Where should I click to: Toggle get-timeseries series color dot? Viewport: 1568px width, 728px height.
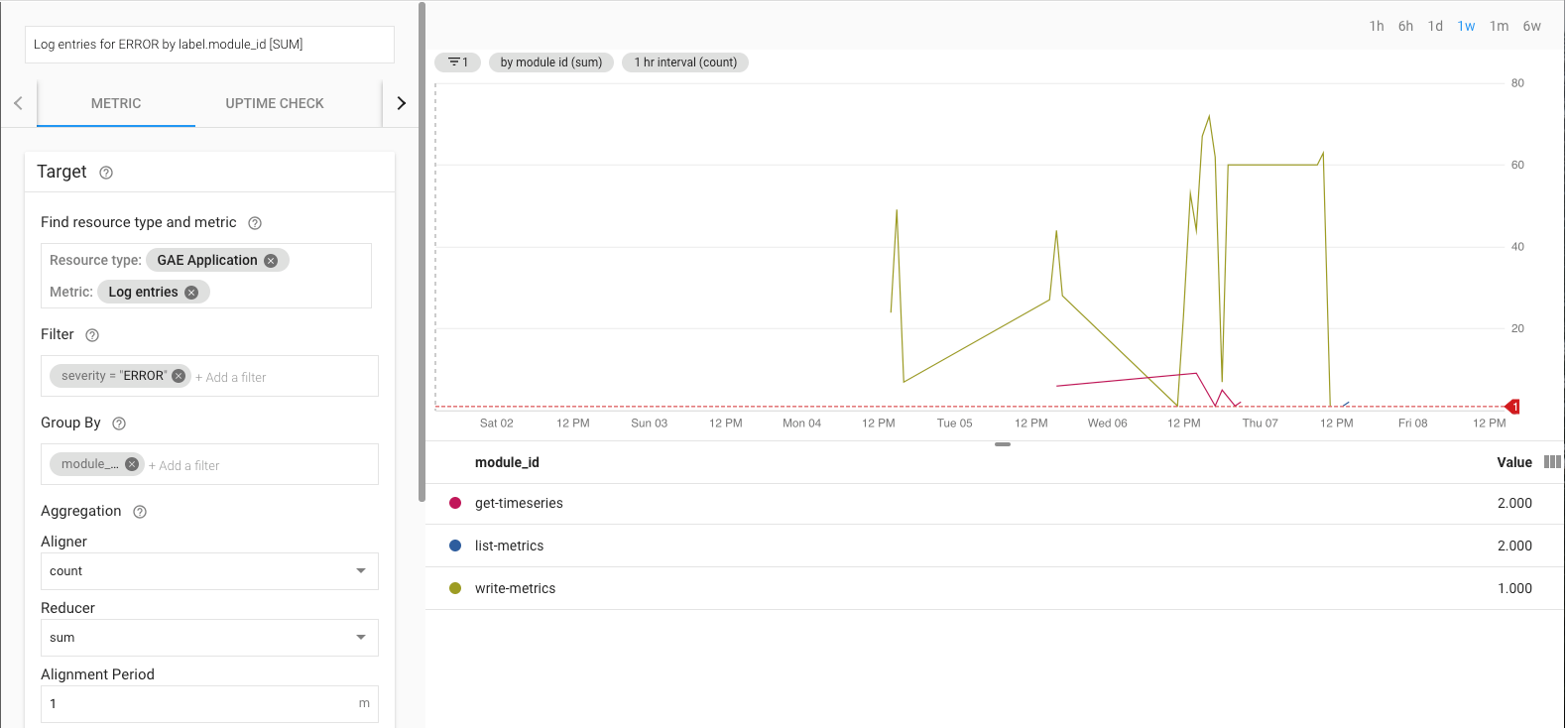pos(455,503)
